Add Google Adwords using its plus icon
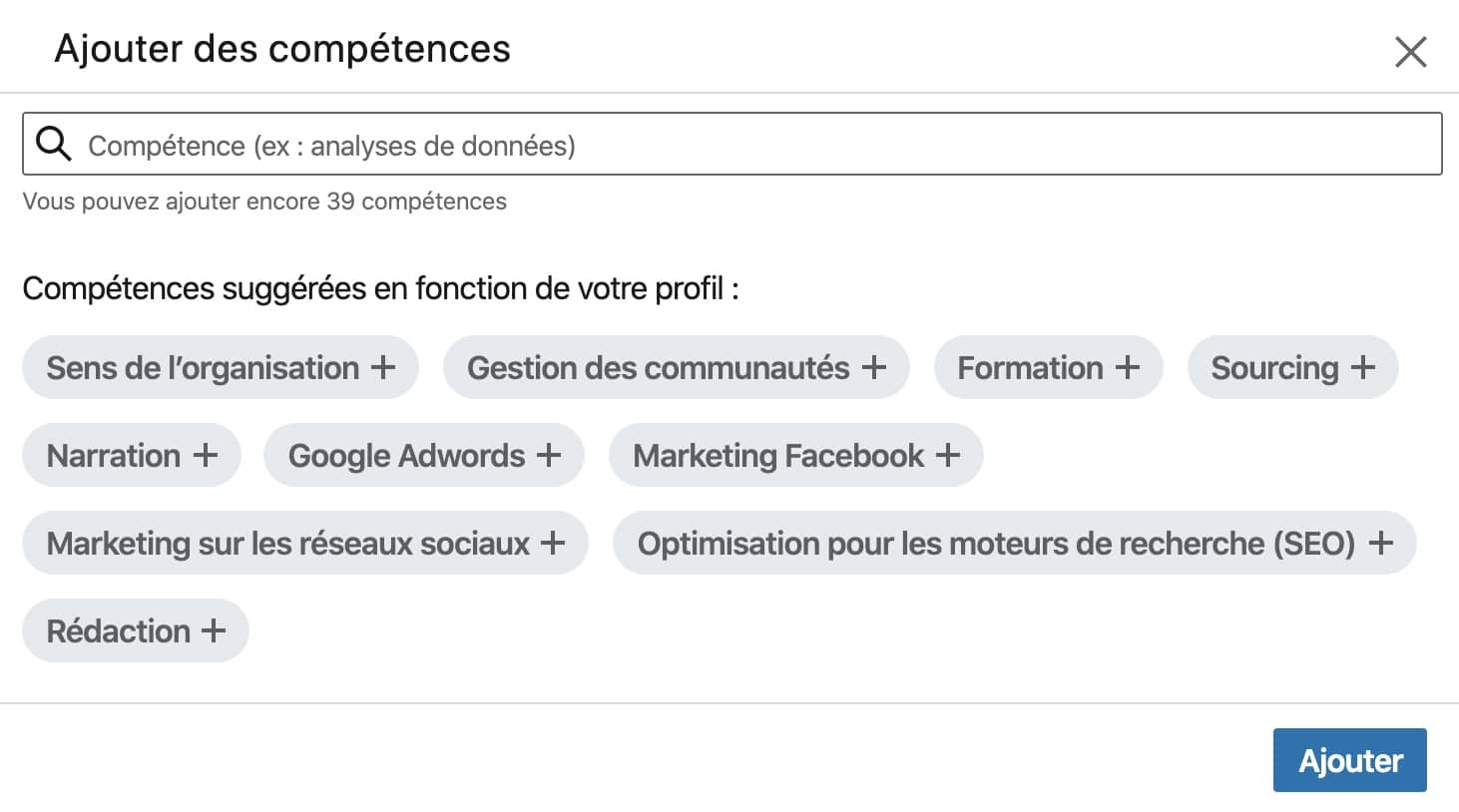 point(549,455)
